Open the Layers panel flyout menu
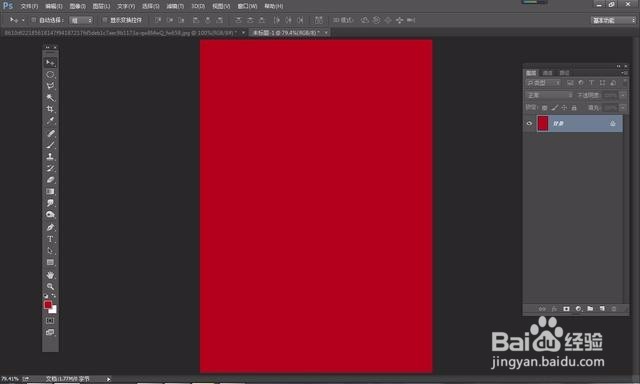Image resolution: width=640 pixels, height=384 pixels. tap(624, 73)
